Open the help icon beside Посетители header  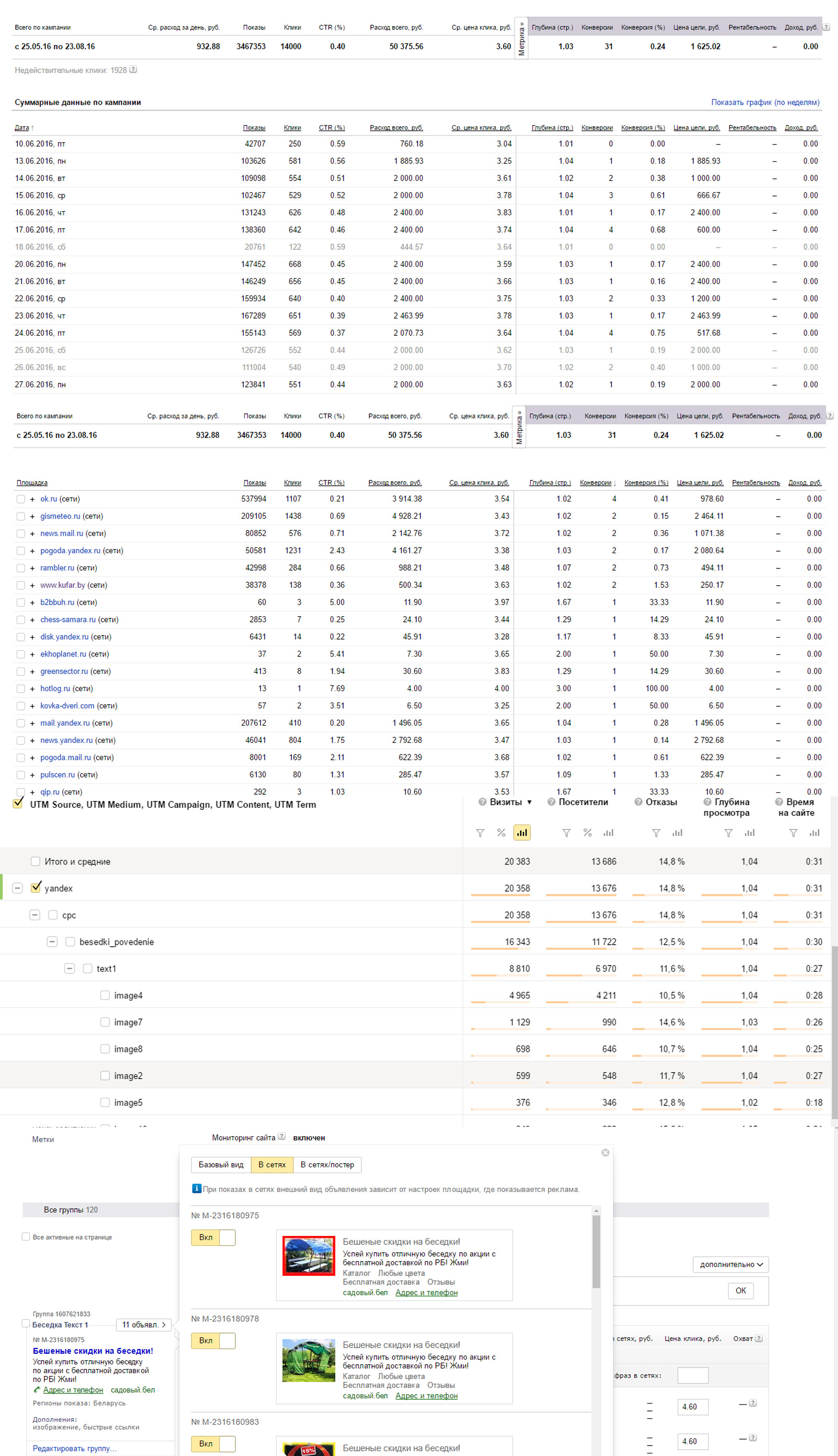tap(552, 802)
